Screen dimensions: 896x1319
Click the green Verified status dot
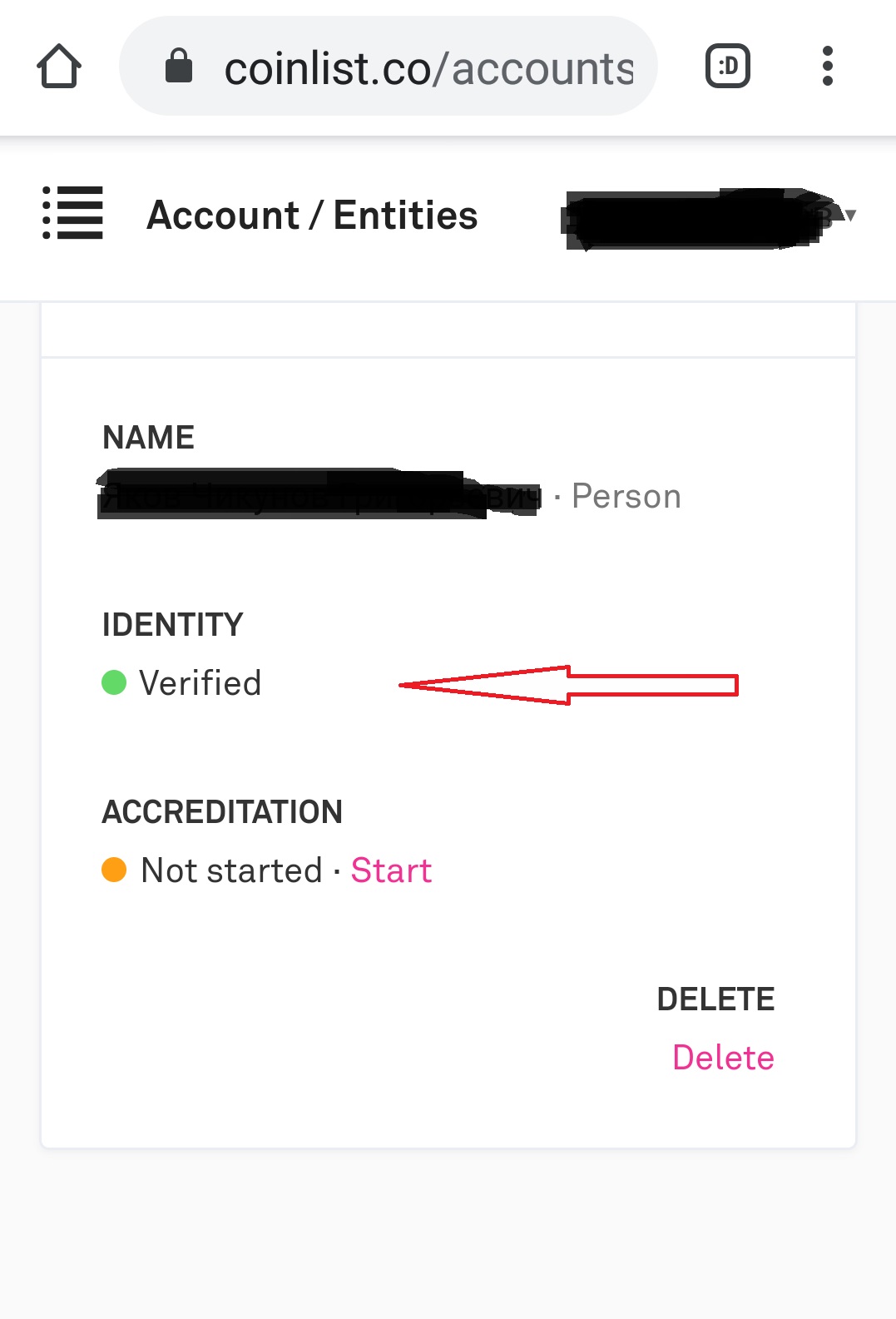(114, 682)
